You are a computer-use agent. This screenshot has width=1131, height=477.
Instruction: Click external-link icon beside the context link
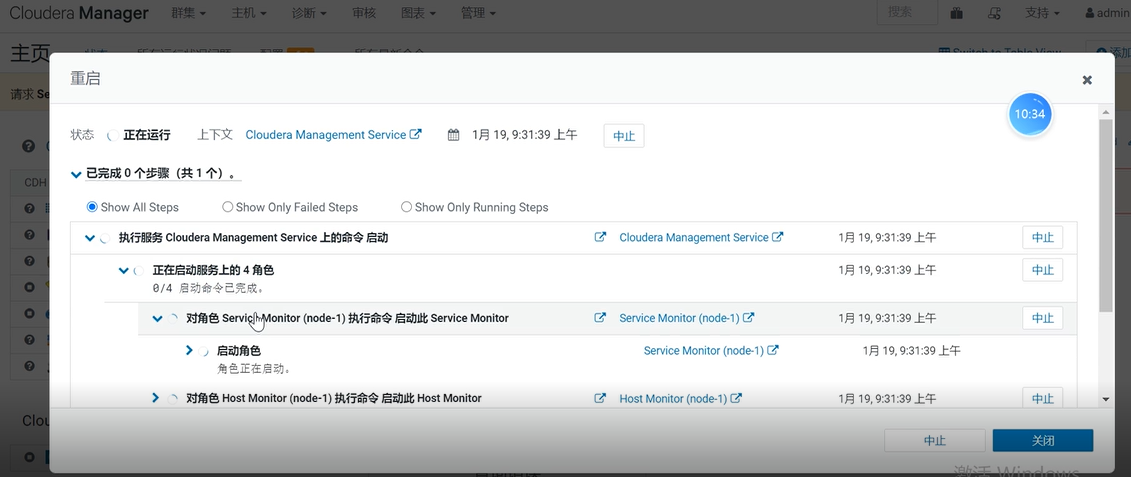coord(415,134)
